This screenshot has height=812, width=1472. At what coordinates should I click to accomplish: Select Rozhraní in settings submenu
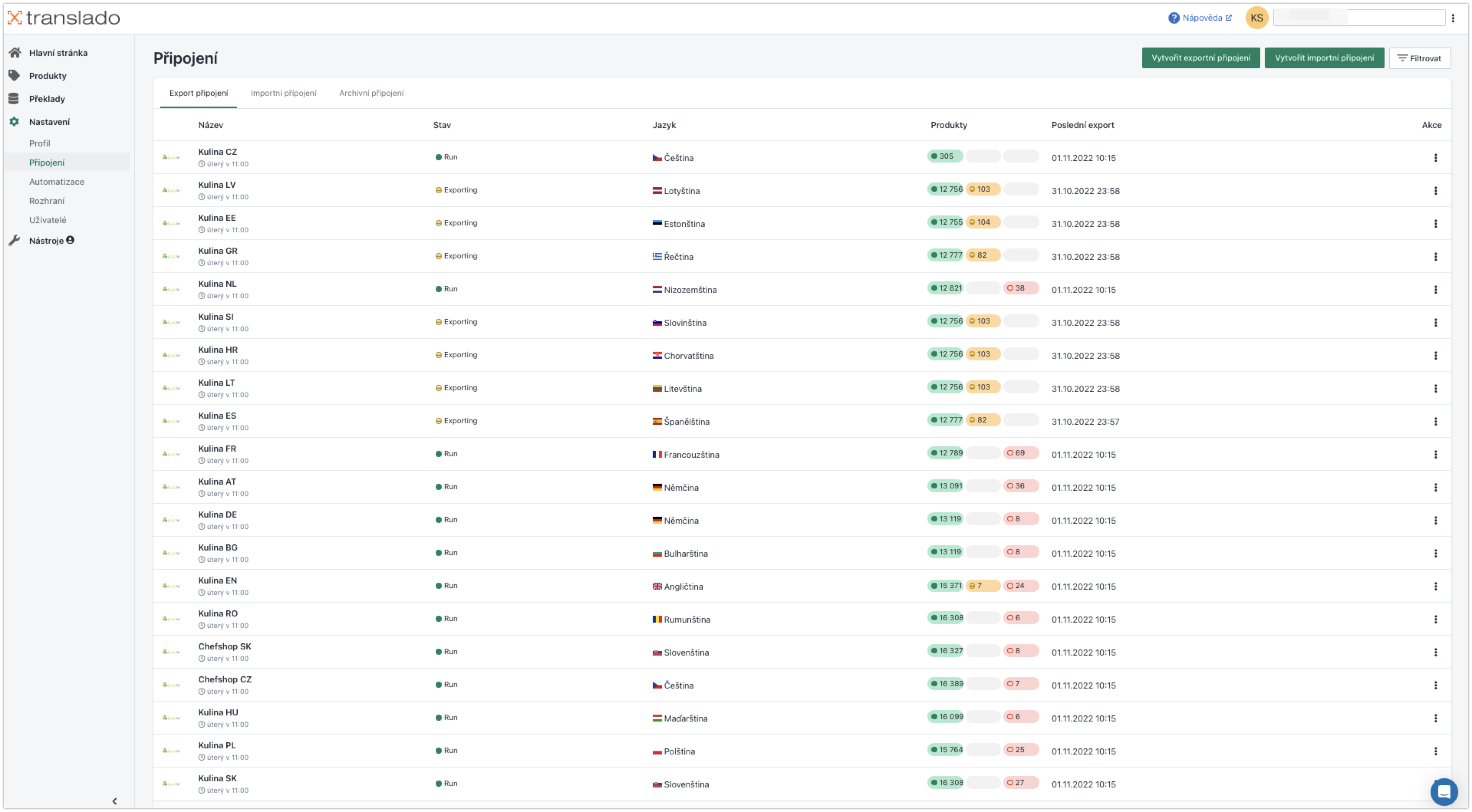pyautogui.click(x=47, y=201)
